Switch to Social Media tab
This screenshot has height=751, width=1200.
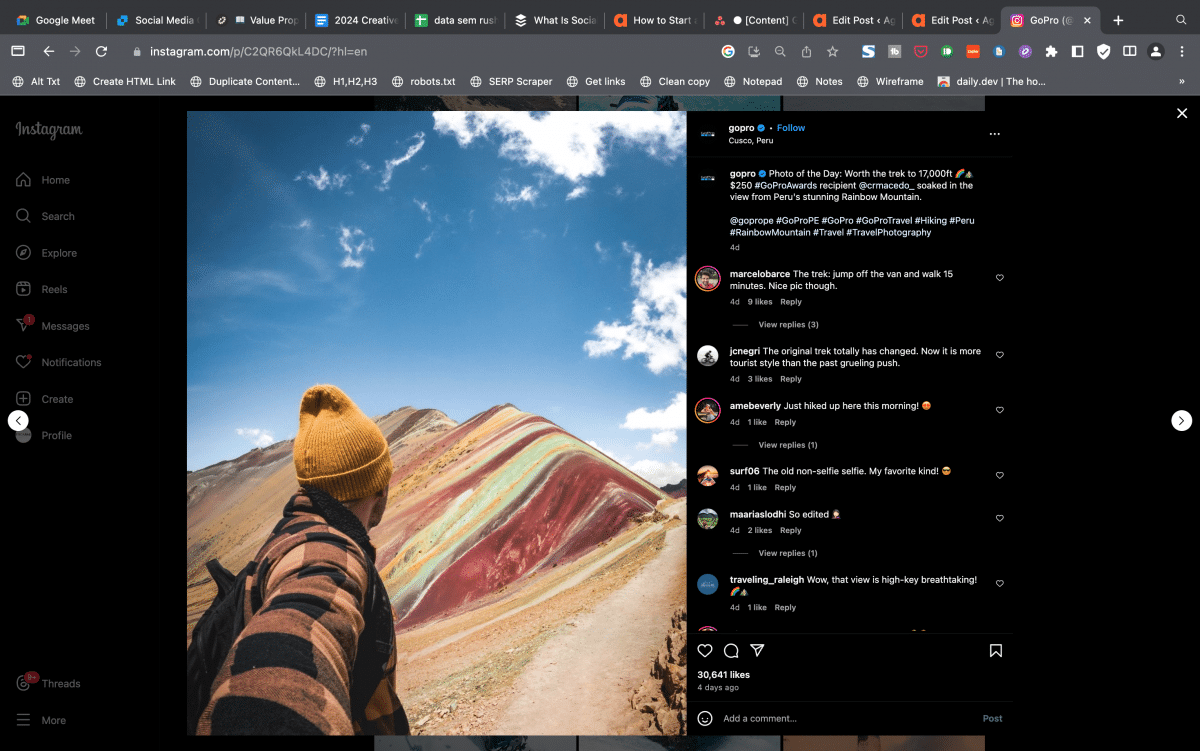click(158, 20)
